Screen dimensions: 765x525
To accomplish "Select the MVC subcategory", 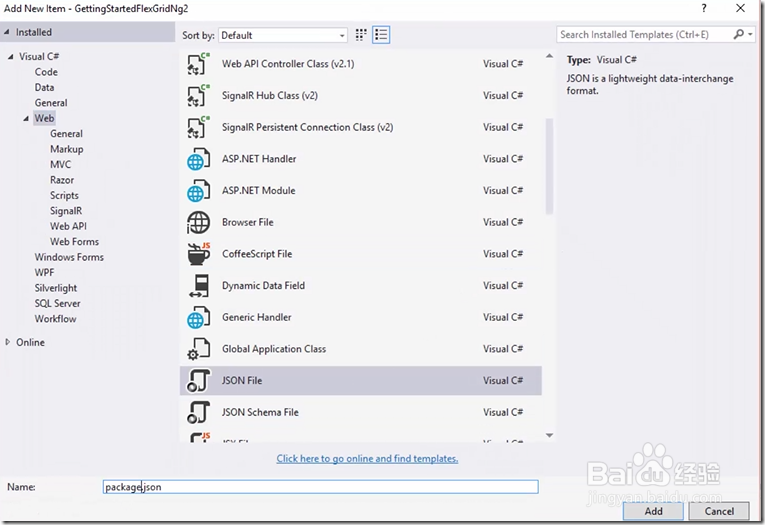I will point(60,165).
